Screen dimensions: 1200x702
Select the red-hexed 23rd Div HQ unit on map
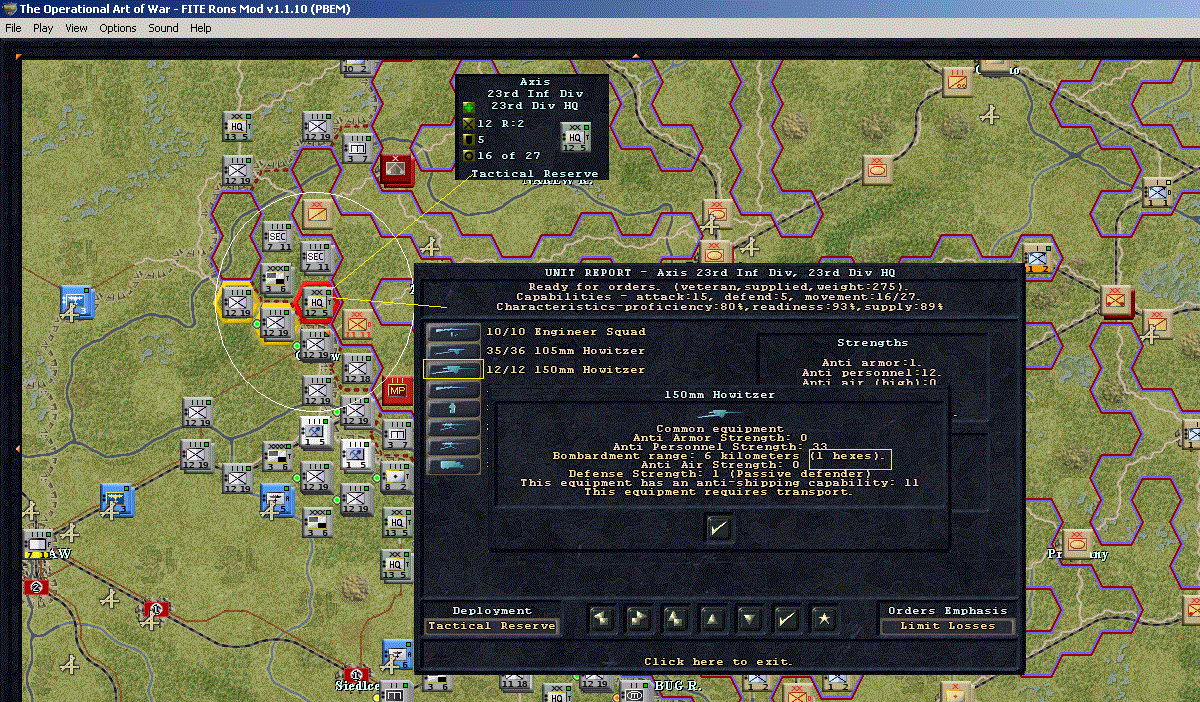[x=316, y=302]
